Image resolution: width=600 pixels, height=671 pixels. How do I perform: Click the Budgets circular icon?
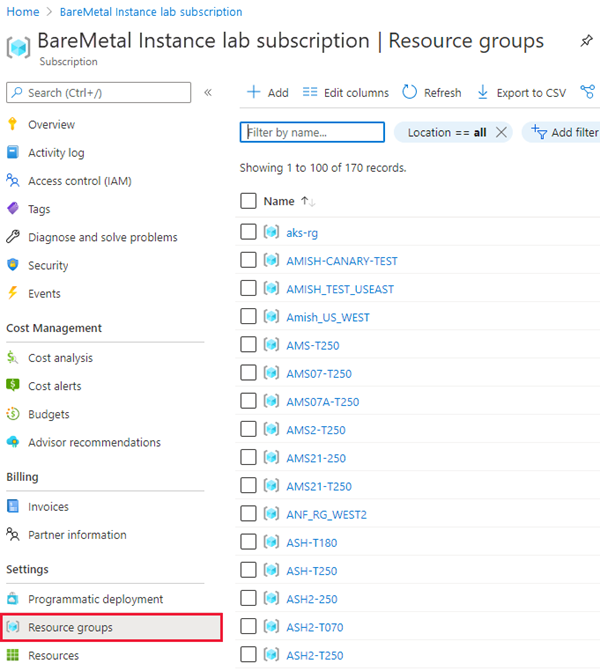click(13, 414)
